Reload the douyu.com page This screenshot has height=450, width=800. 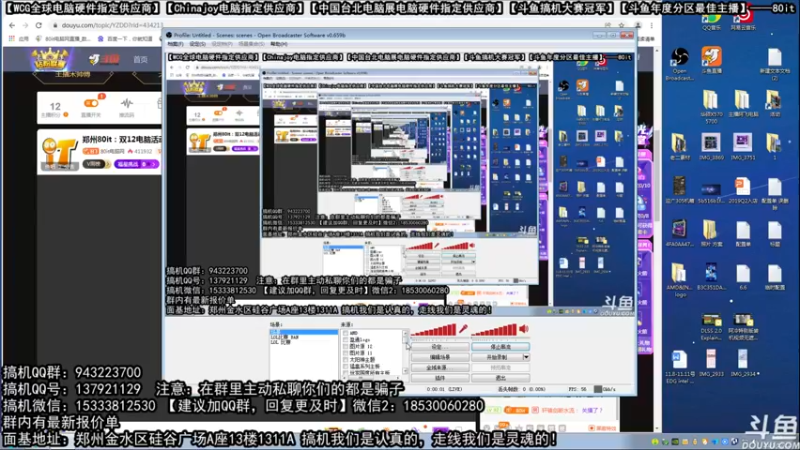tap(39, 25)
